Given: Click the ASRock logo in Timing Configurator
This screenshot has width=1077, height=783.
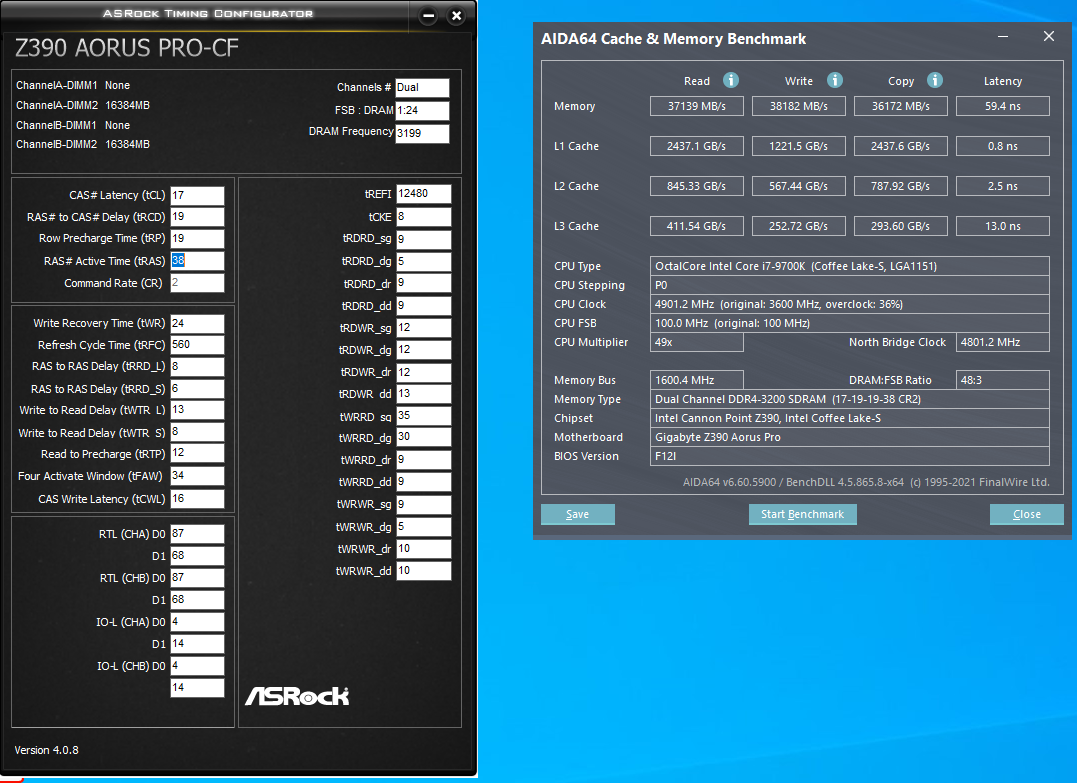Looking at the screenshot, I should coord(297,696).
